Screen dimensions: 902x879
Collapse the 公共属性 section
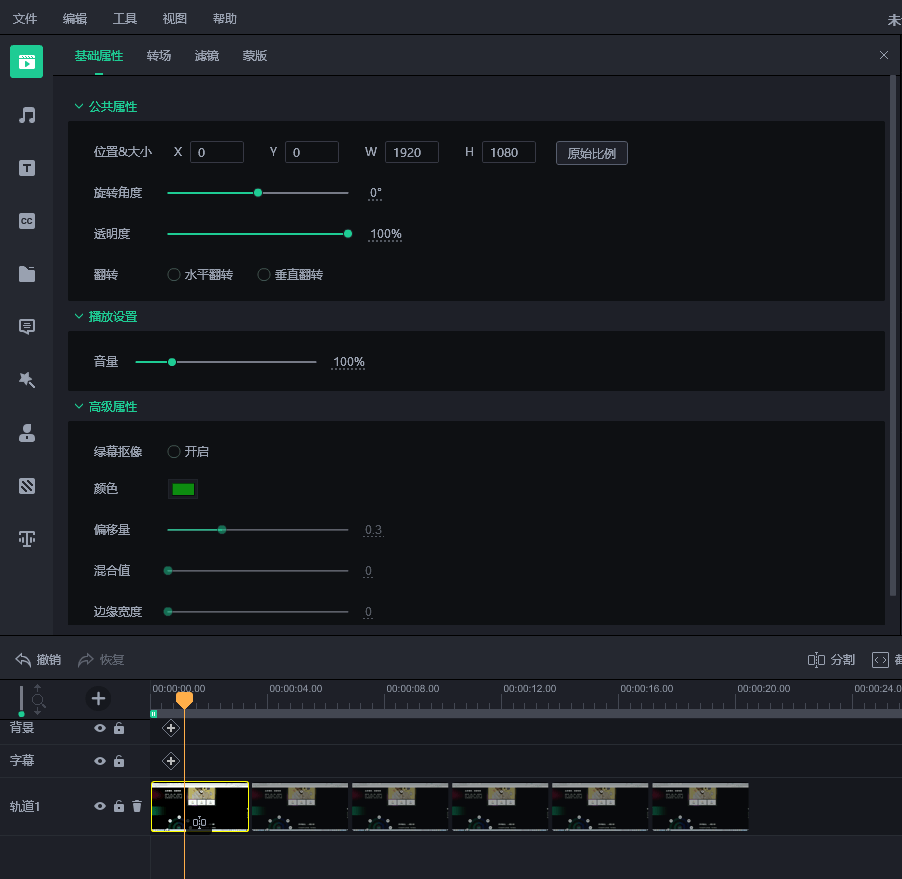80,107
